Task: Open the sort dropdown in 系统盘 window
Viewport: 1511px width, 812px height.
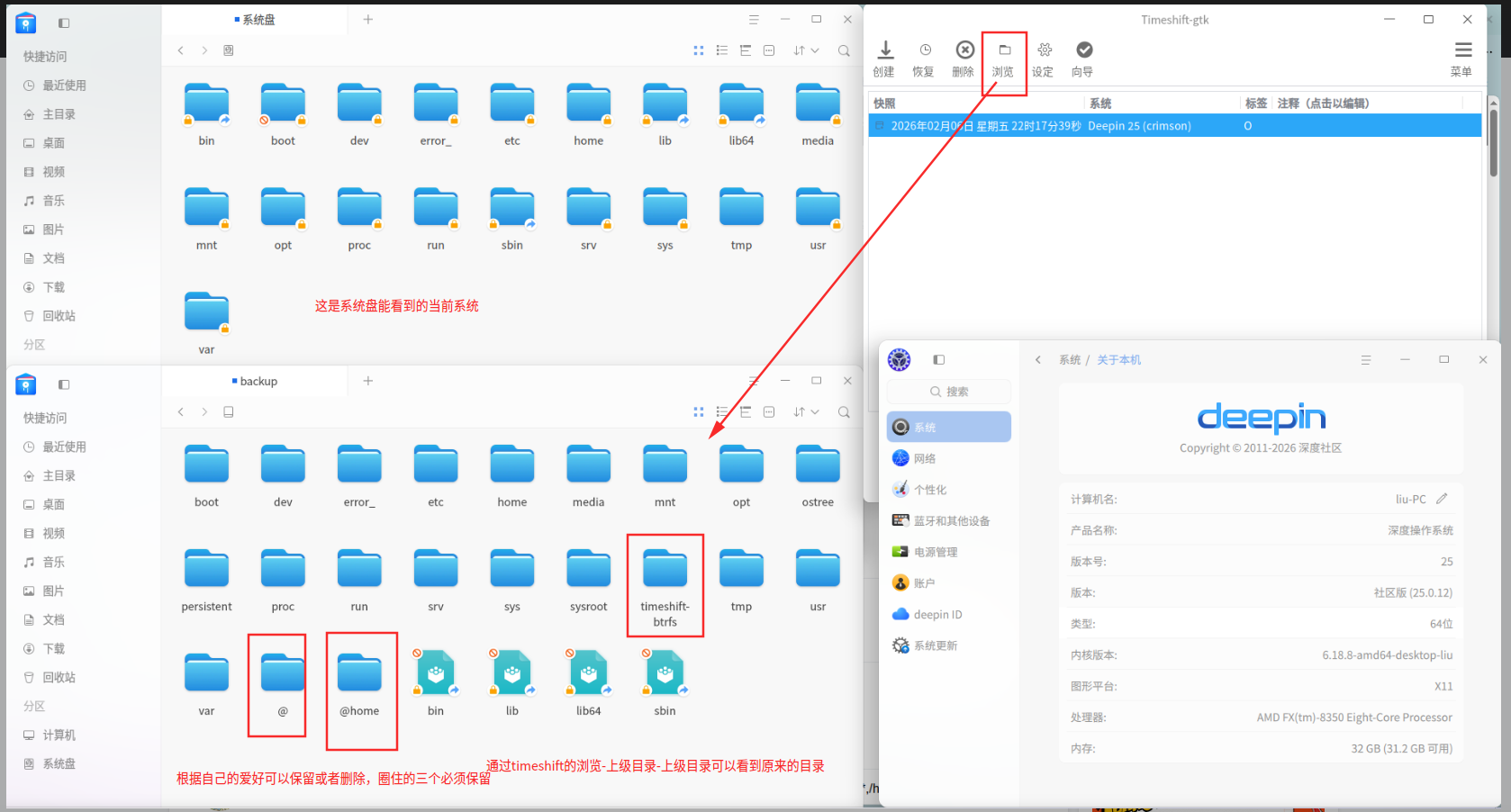Action: (806, 50)
